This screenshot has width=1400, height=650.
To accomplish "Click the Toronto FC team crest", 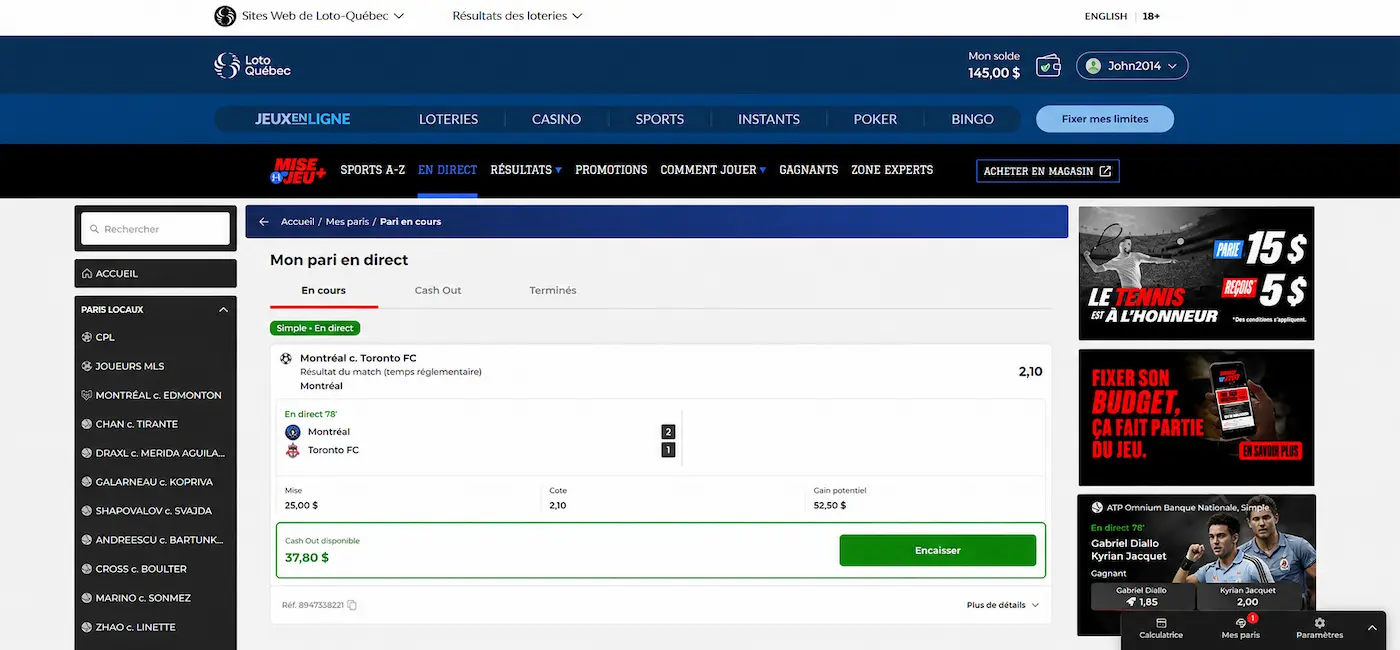I will pos(293,450).
